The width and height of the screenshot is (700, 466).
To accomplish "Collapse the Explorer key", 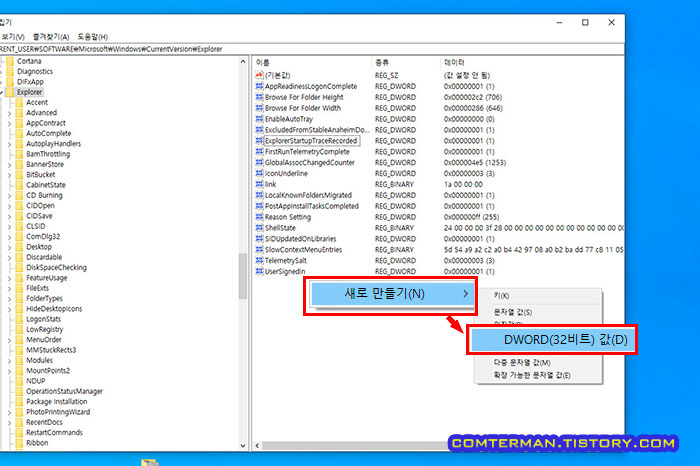I will pos(1,92).
